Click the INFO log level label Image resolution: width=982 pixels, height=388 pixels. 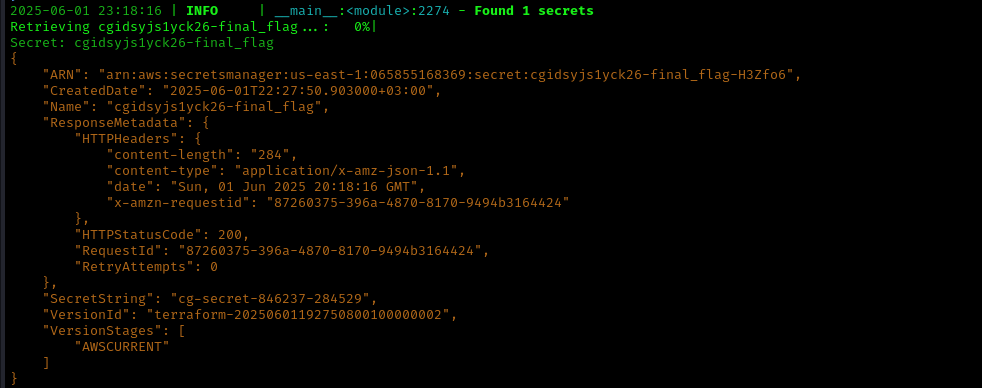(x=202, y=11)
